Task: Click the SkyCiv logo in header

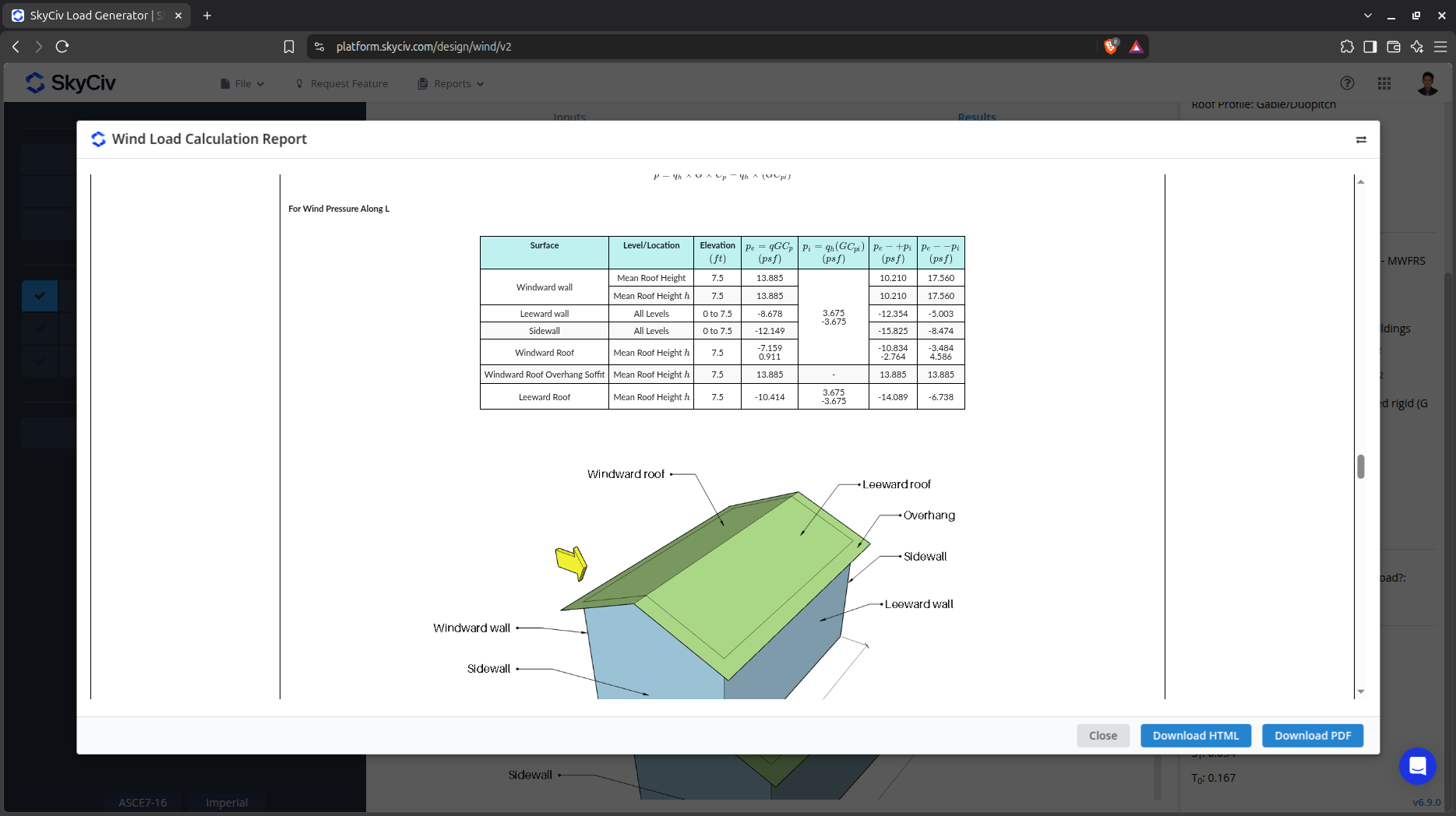Action: [x=70, y=83]
